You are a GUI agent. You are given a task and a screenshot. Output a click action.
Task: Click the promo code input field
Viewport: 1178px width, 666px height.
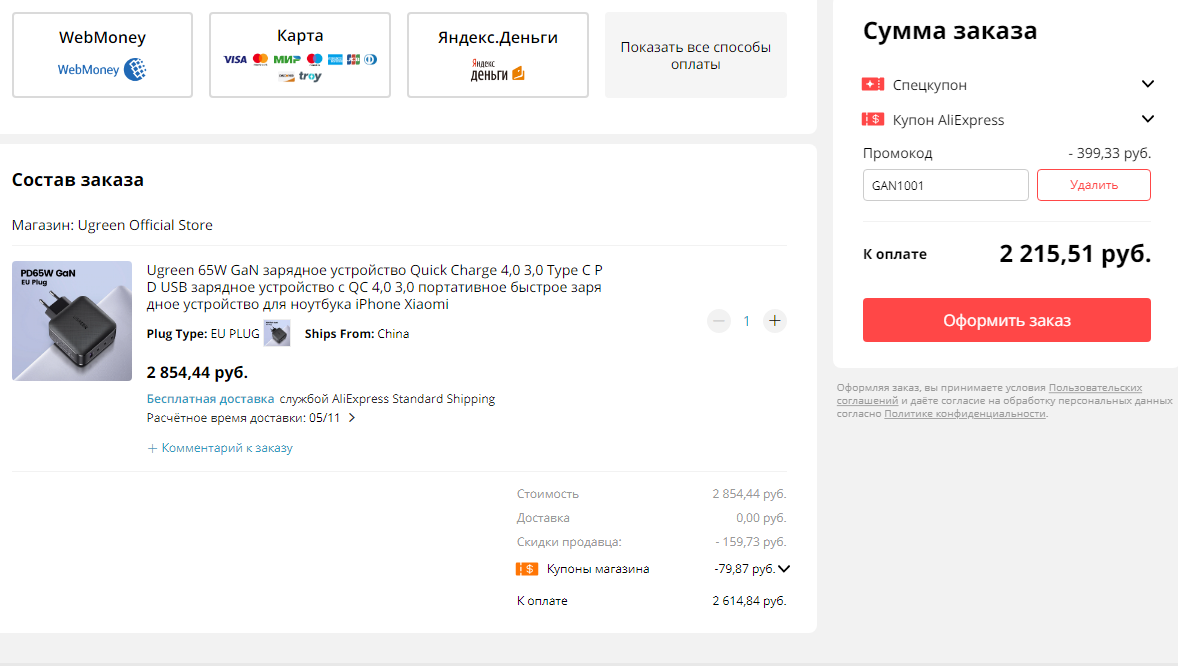[945, 185]
